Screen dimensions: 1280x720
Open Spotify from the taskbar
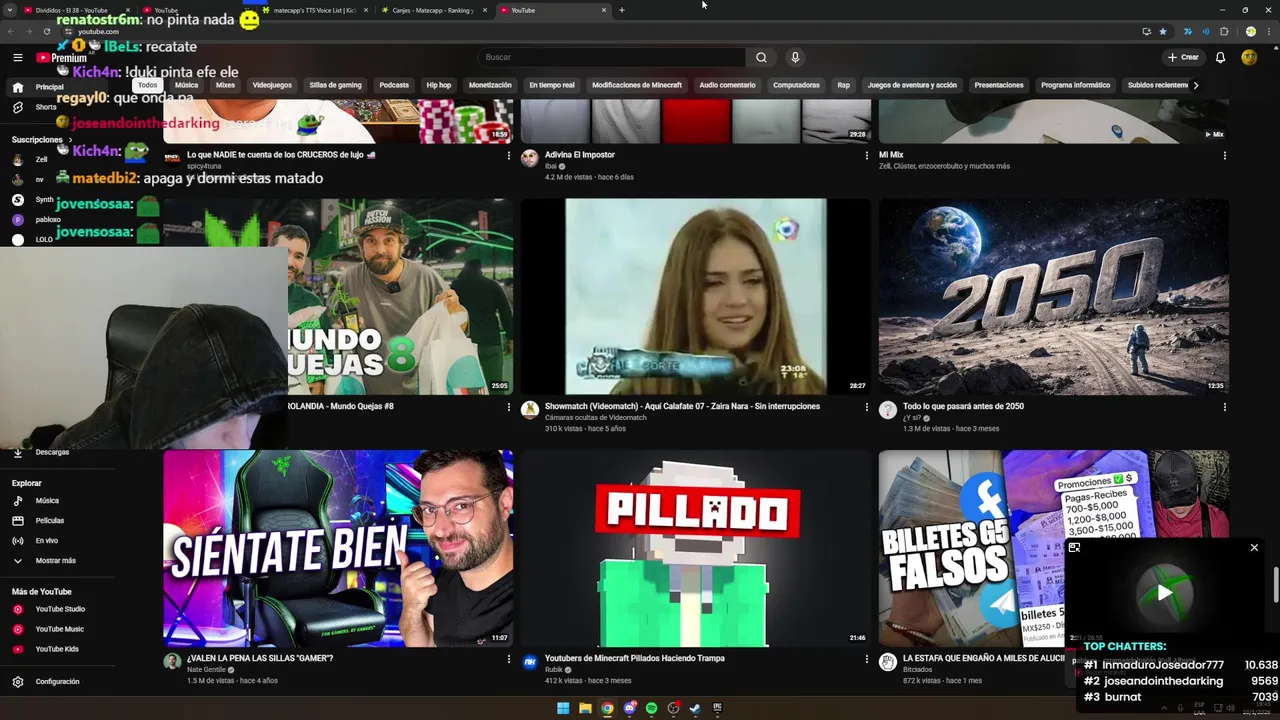point(651,708)
